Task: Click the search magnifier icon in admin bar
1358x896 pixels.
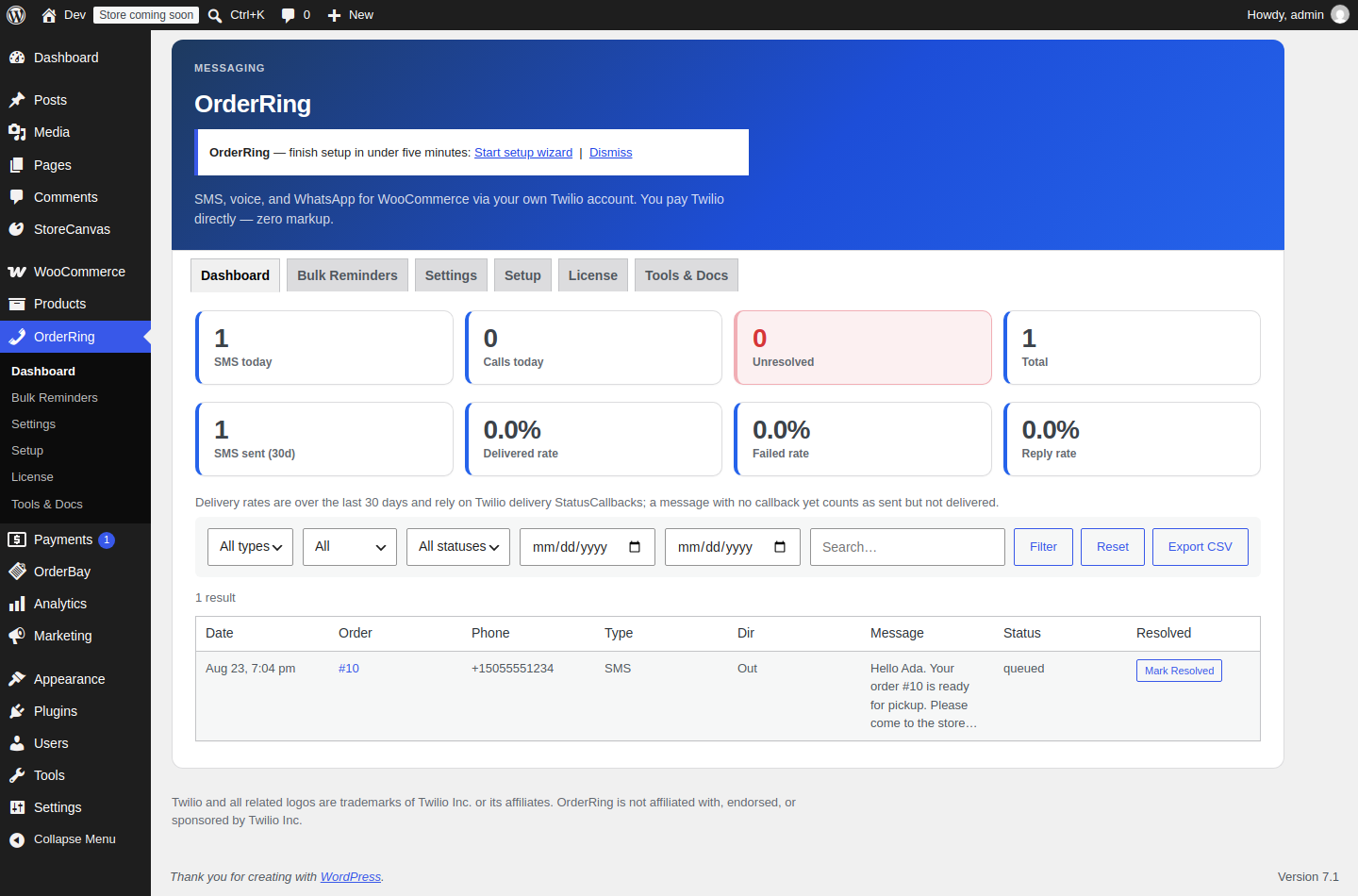Action: pyautogui.click(x=215, y=15)
